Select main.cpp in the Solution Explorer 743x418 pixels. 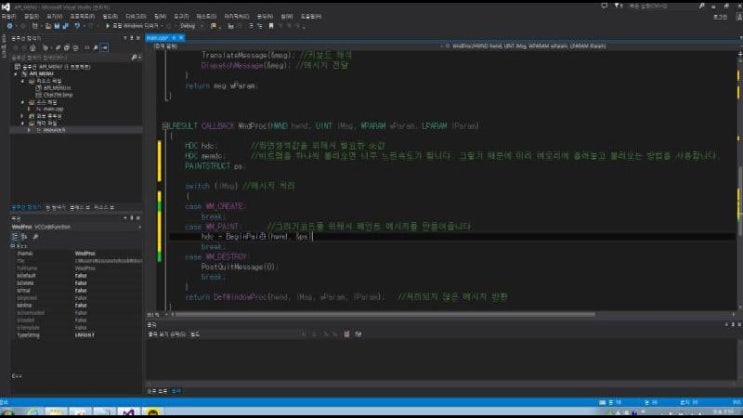pos(47,107)
